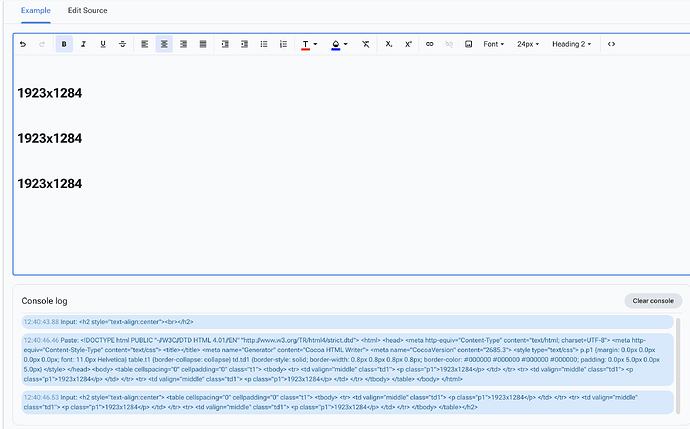Switch to the Edit Source tab
The height and width of the screenshot is (429, 690).
[88, 10]
